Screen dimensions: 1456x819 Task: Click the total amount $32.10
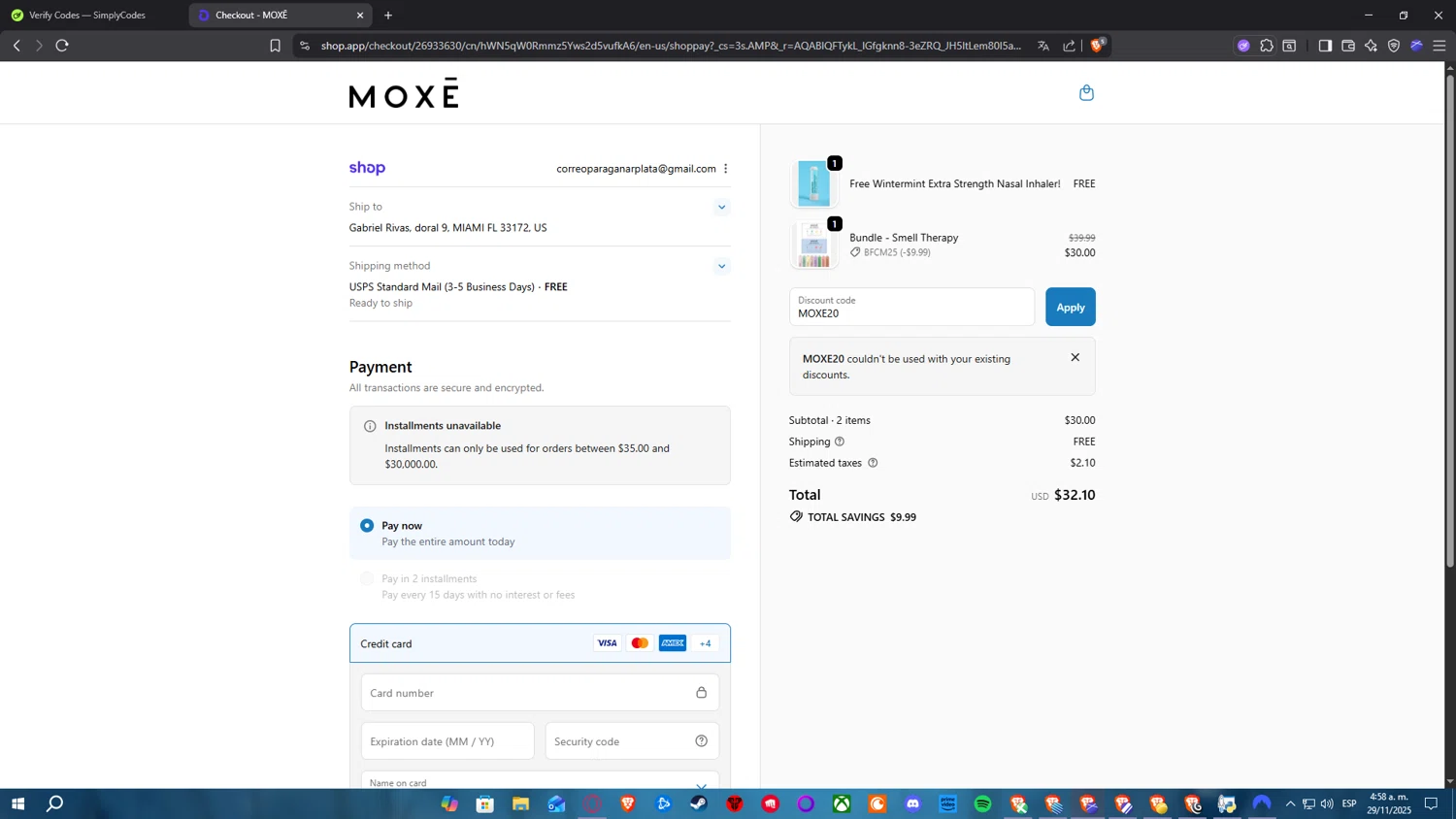click(x=1075, y=495)
